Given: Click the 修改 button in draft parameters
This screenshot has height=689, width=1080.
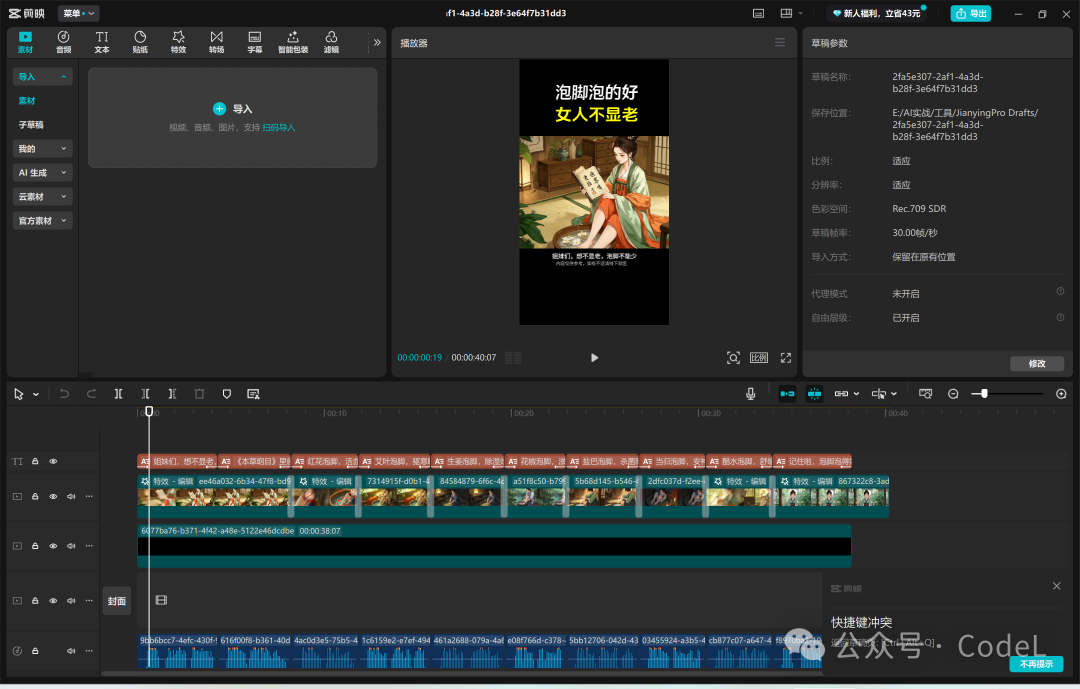Looking at the screenshot, I should pyautogui.click(x=1037, y=363).
